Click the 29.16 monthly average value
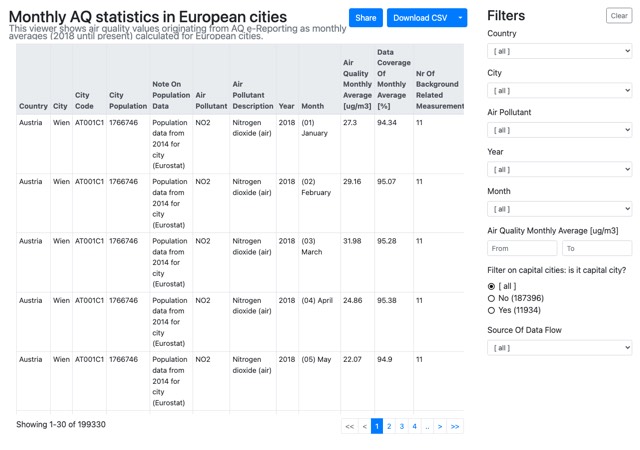Screen dimensions: 640x450 coord(352,181)
